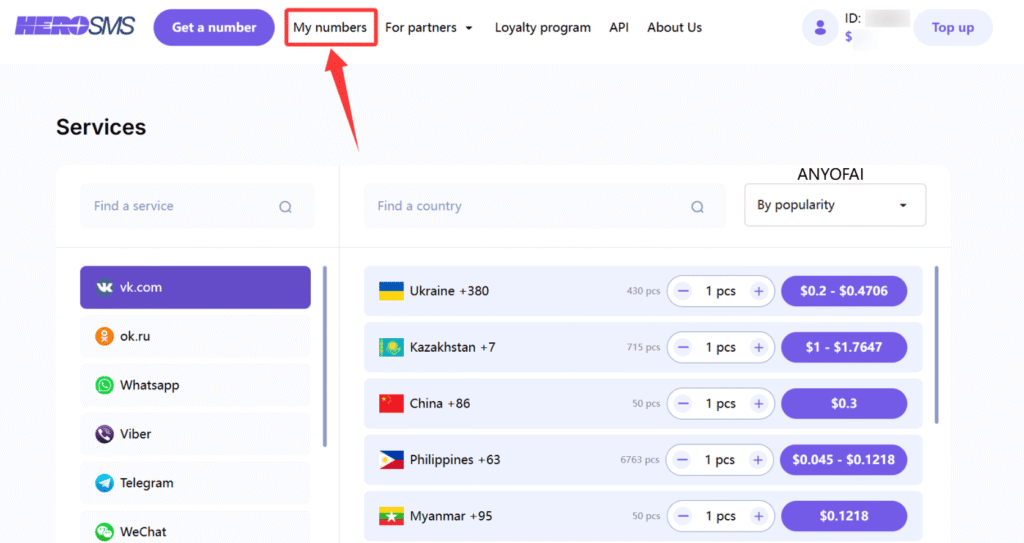Focus the Find a country search field

pos(545,206)
